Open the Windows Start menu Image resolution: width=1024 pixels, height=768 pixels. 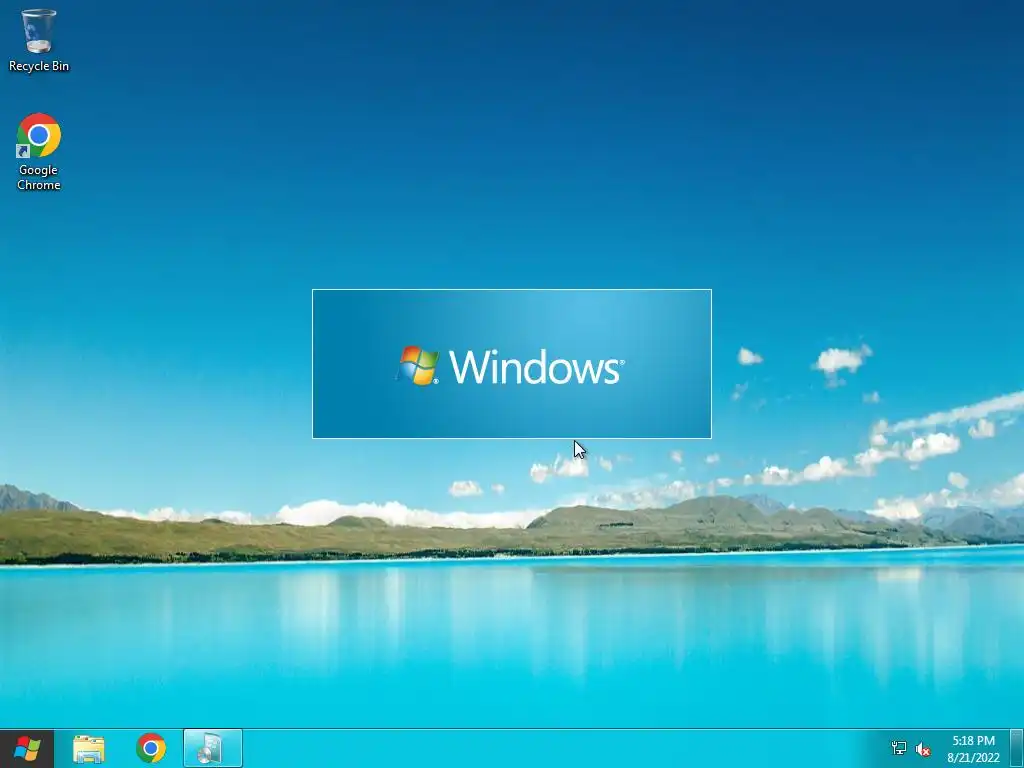coord(27,748)
